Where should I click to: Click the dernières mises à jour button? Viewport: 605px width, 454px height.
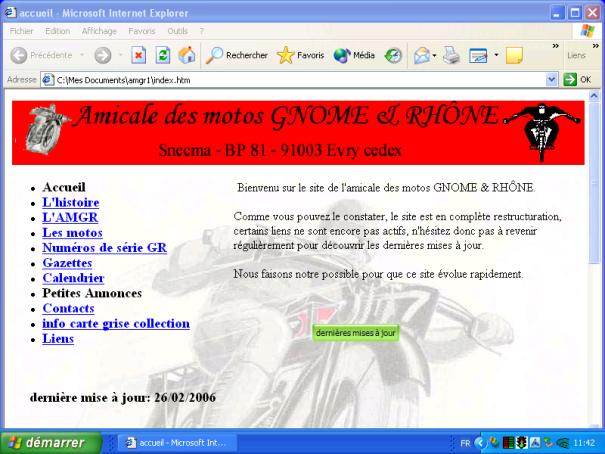click(355, 333)
